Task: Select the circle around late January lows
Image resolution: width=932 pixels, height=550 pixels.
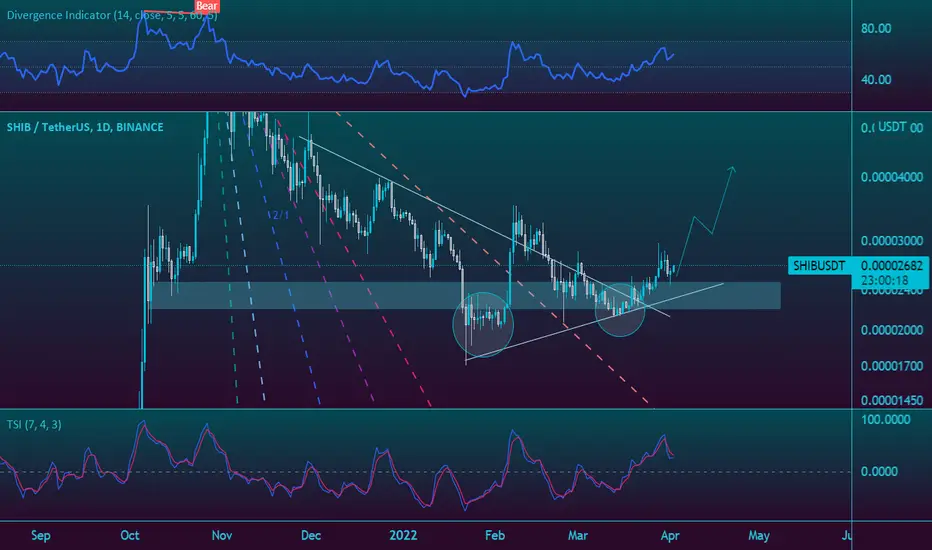Action: (483, 325)
